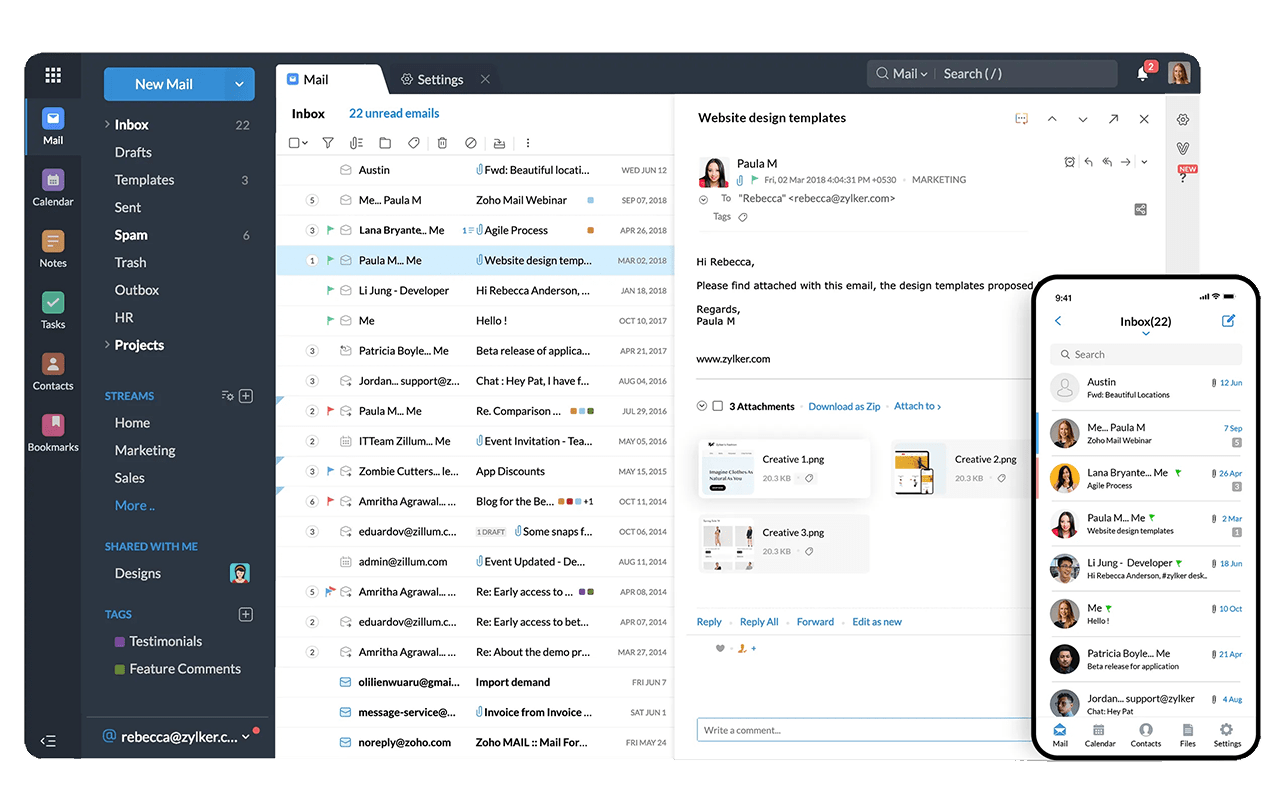Click the More.. streams link

click(x=135, y=505)
